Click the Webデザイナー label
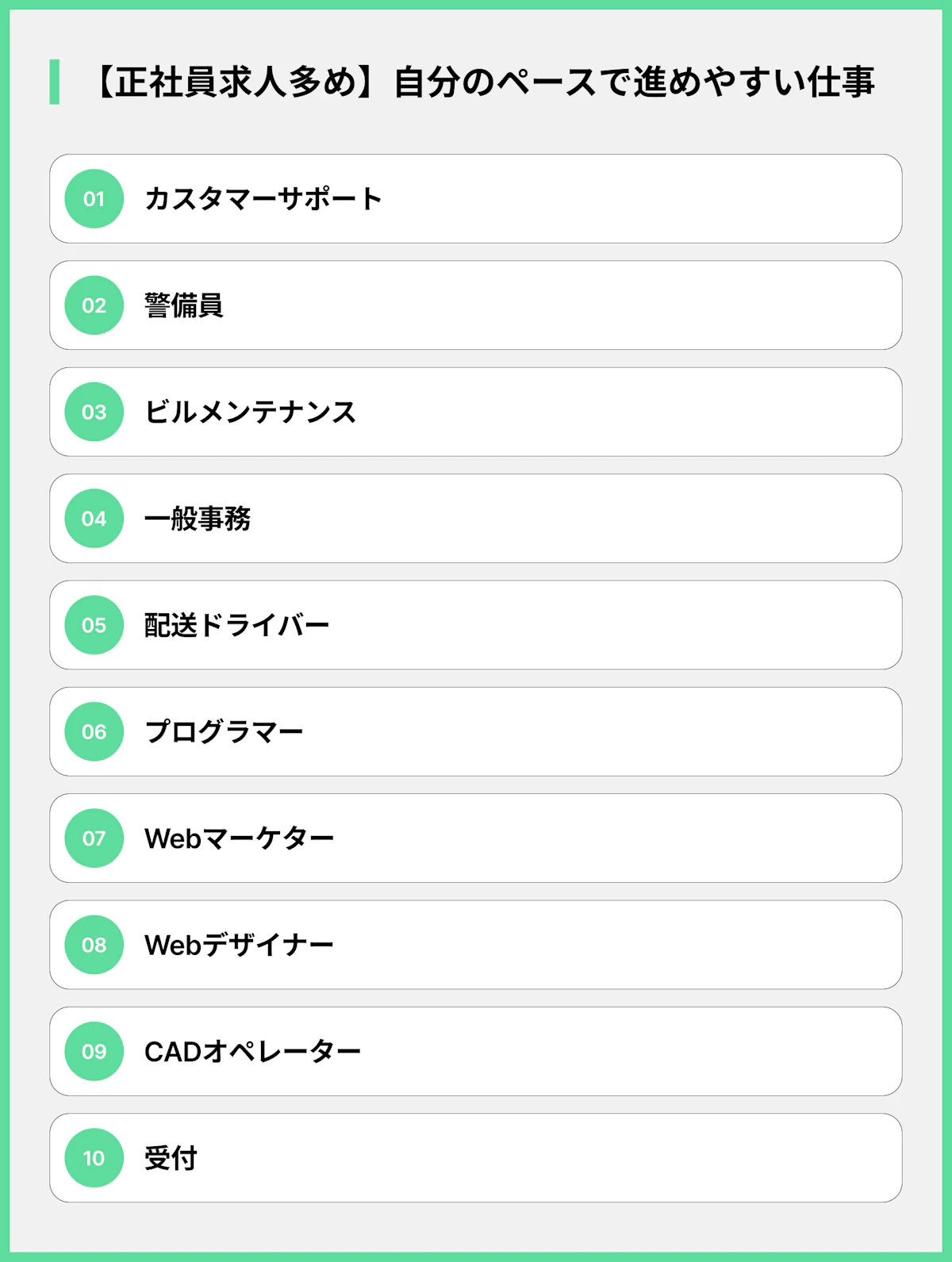 (x=239, y=945)
